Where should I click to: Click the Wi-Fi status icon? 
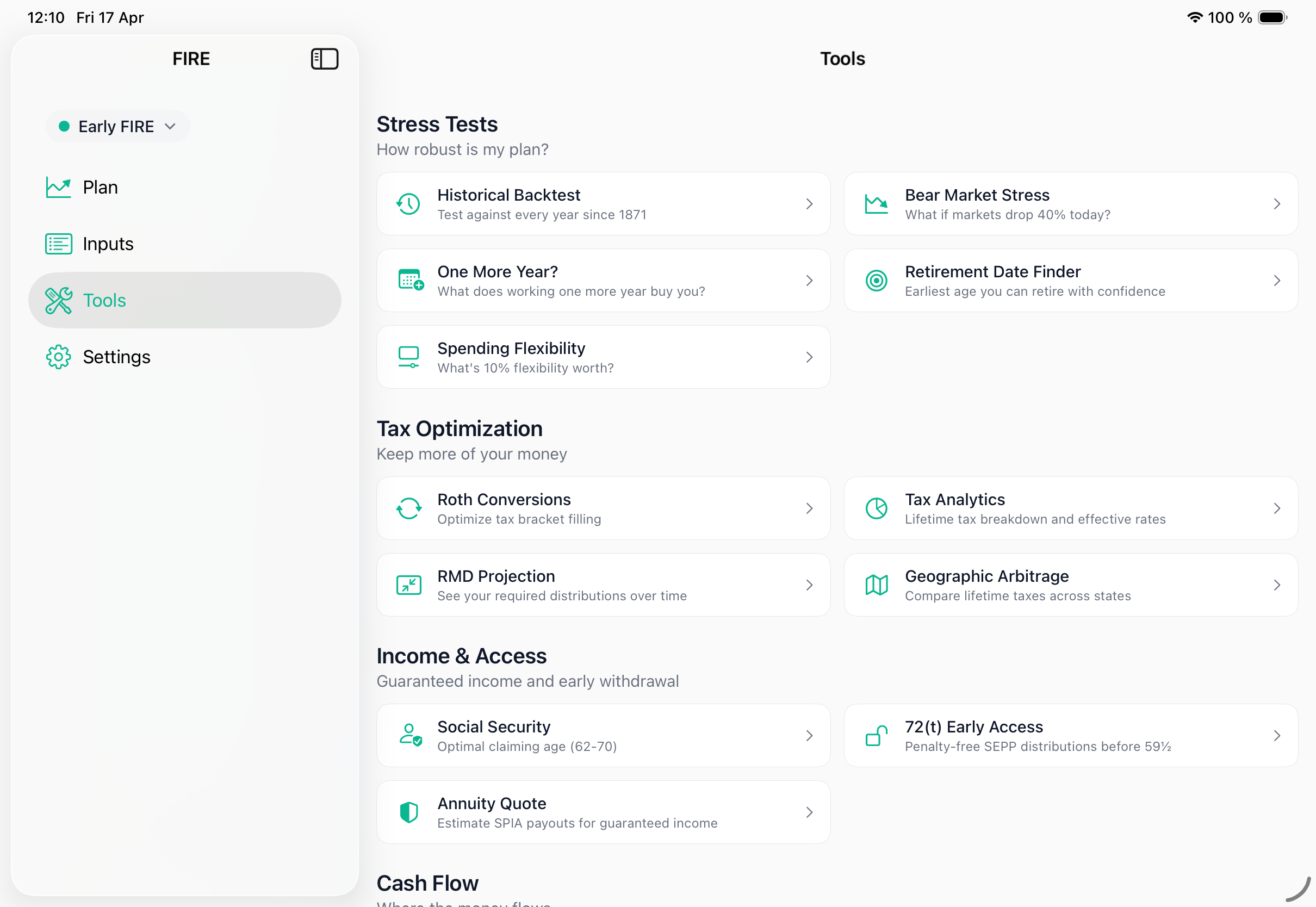point(1194,17)
